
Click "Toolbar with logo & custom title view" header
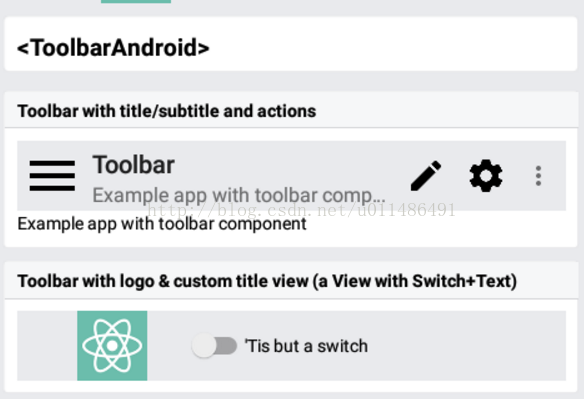(267, 281)
